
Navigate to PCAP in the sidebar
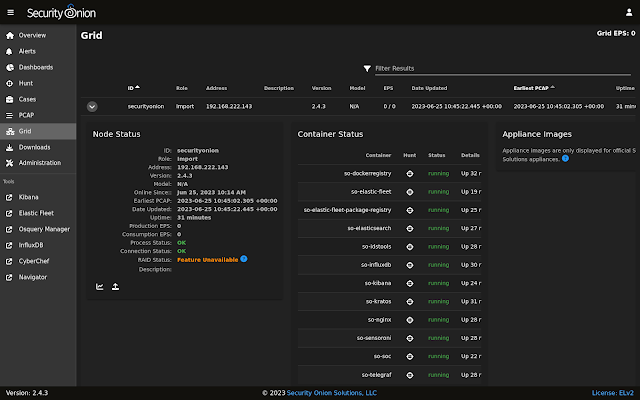pyautogui.click(x=38, y=115)
